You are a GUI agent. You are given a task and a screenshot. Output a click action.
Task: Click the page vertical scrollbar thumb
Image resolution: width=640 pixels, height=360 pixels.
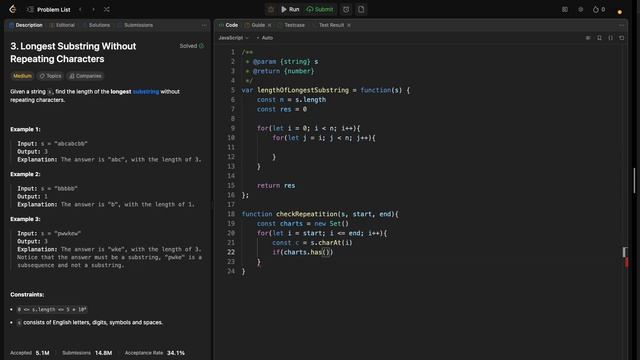(x=634, y=180)
